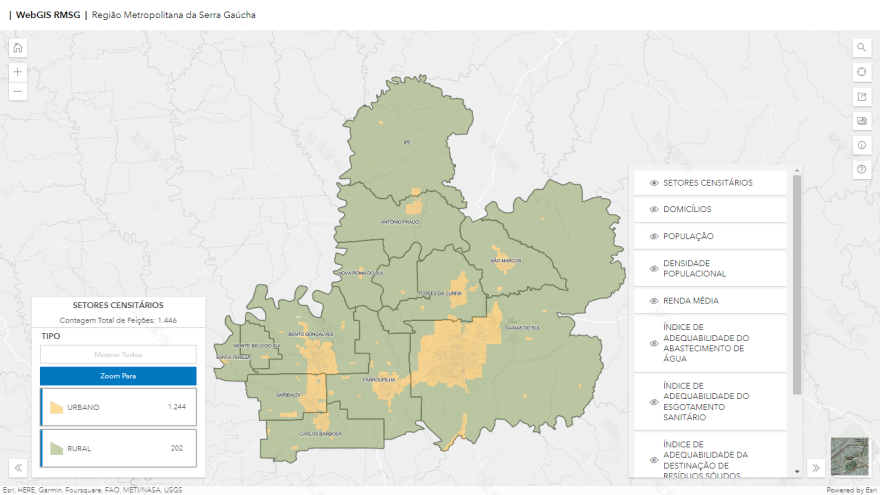Open the map search magnifier
The image size is (880, 495).
862,48
